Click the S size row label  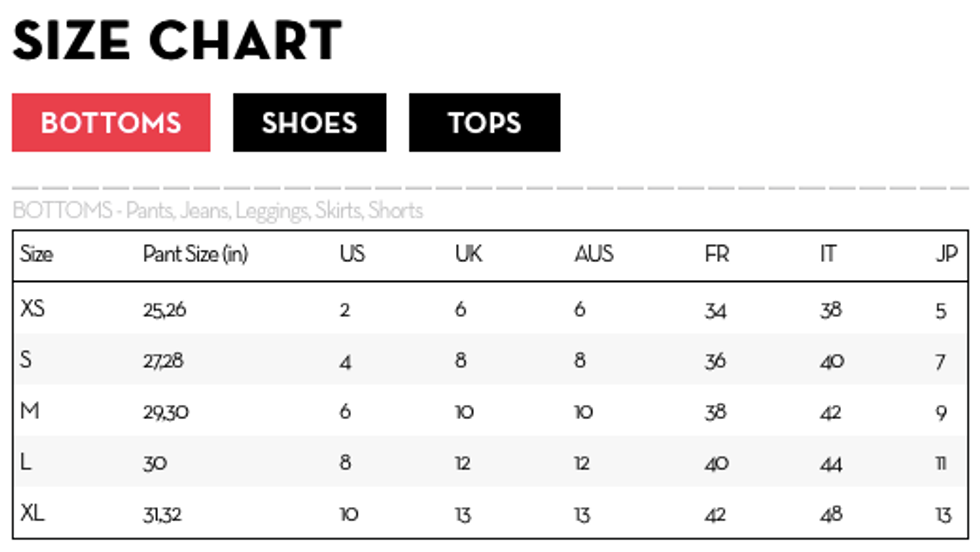tap(26, 360)
